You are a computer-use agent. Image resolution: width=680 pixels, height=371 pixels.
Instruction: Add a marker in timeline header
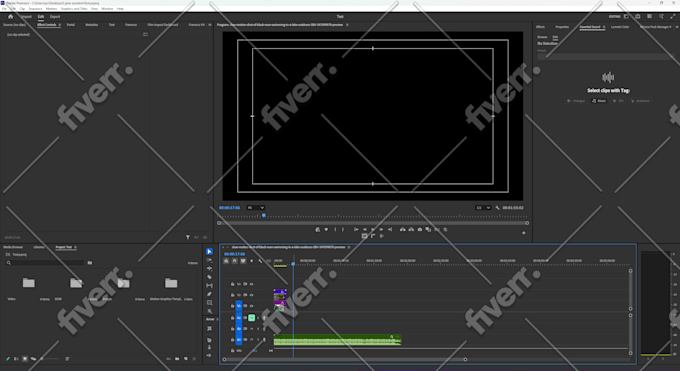252,261
